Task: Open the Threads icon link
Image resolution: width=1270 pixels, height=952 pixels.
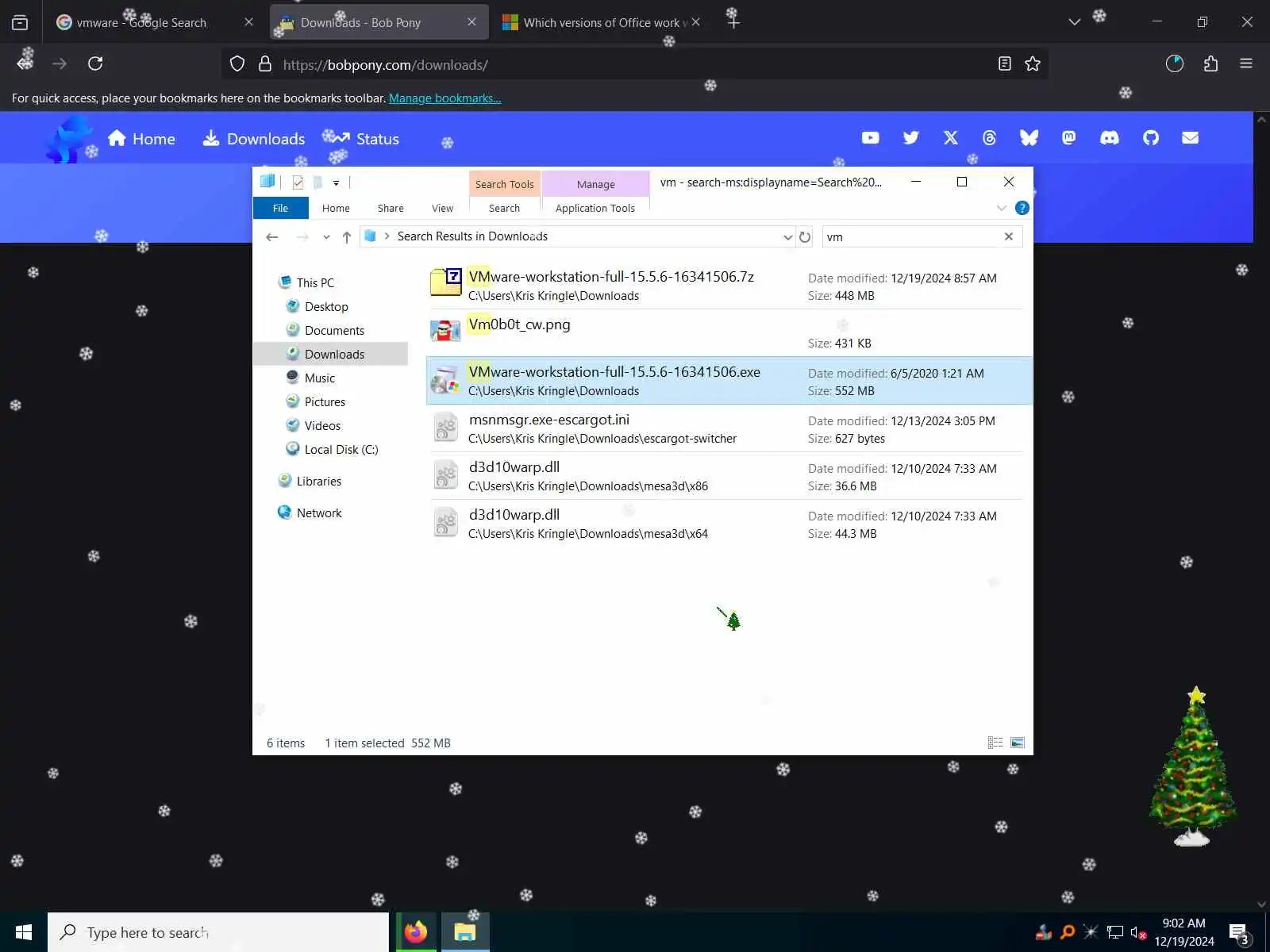Action: pyautogui.click(x=989, y=138)
